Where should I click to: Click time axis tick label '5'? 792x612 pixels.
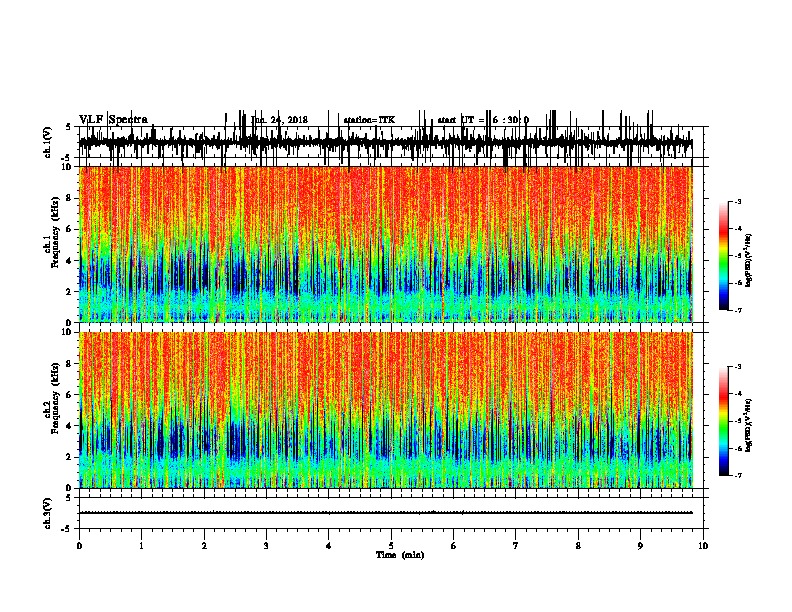coord(391,546)
